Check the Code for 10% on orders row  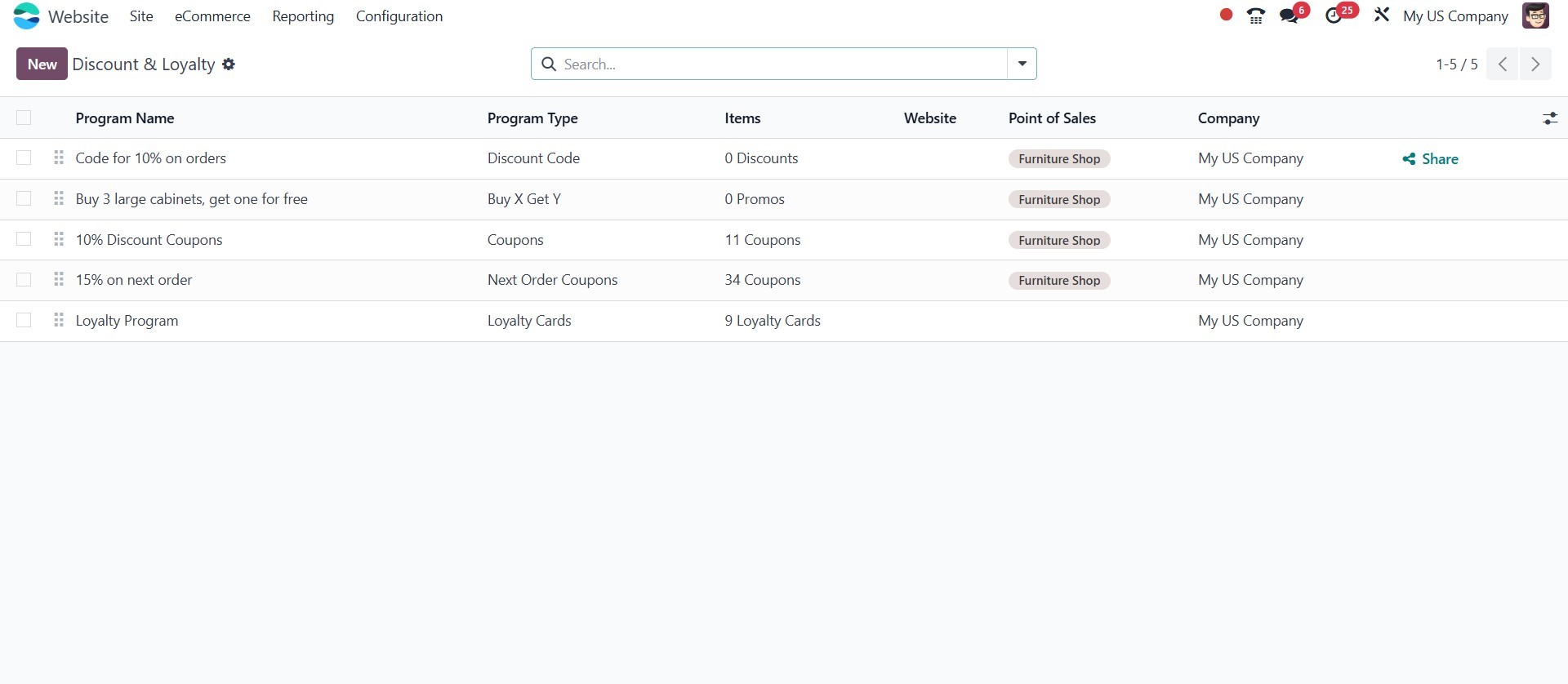pos(24,158)
